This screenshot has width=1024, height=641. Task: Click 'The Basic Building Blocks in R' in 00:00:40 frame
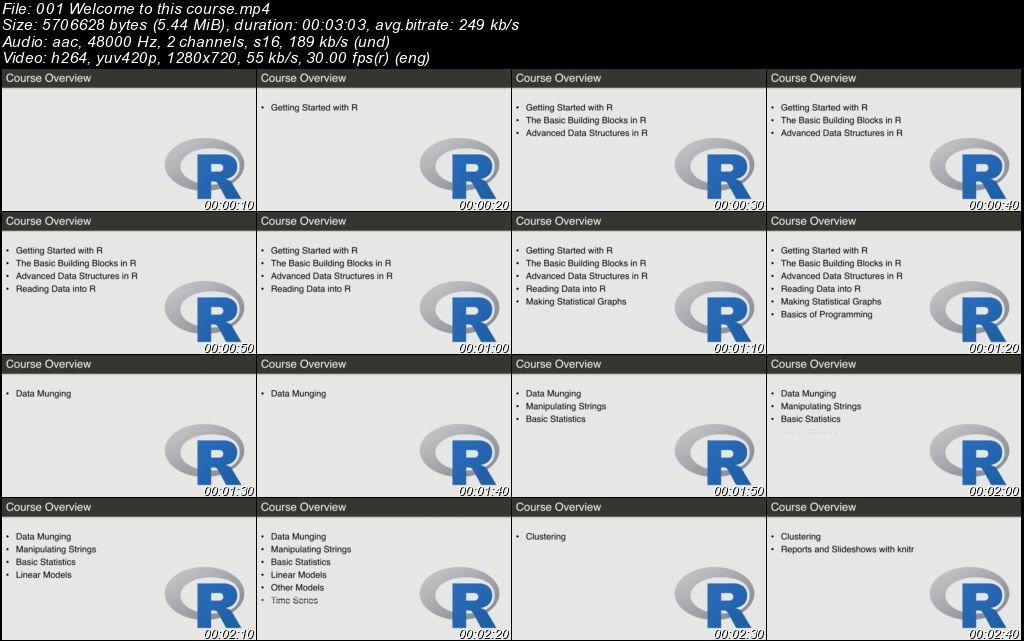840,120
